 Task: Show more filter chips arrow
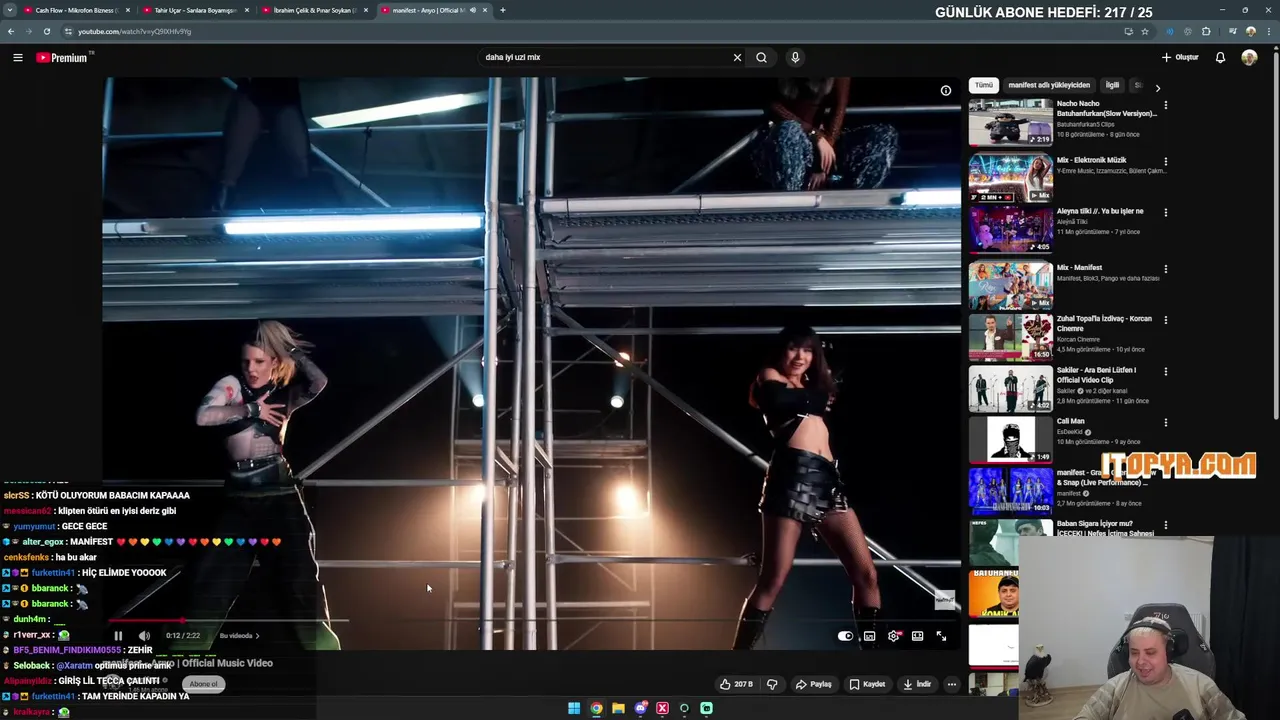click(x=1158, y=88)
